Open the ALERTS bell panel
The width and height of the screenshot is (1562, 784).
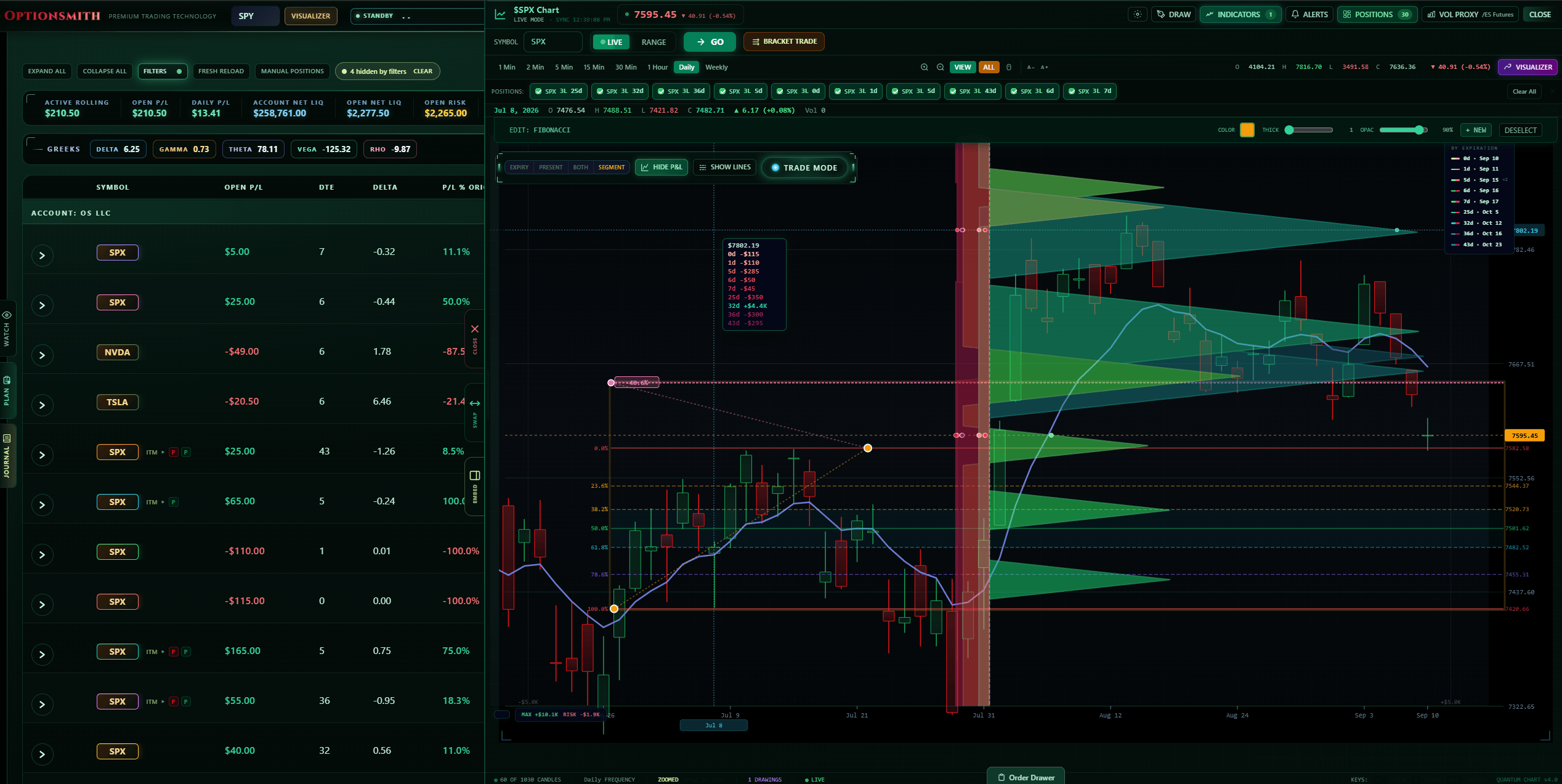[x=1309, y=14]
